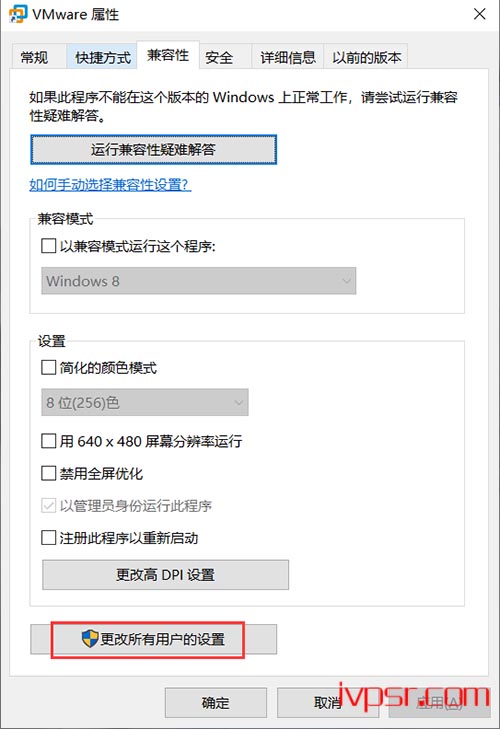Open the 详细信息 tab
The image size is (500, 729).
pyautogui.click(x=288, y=57)
